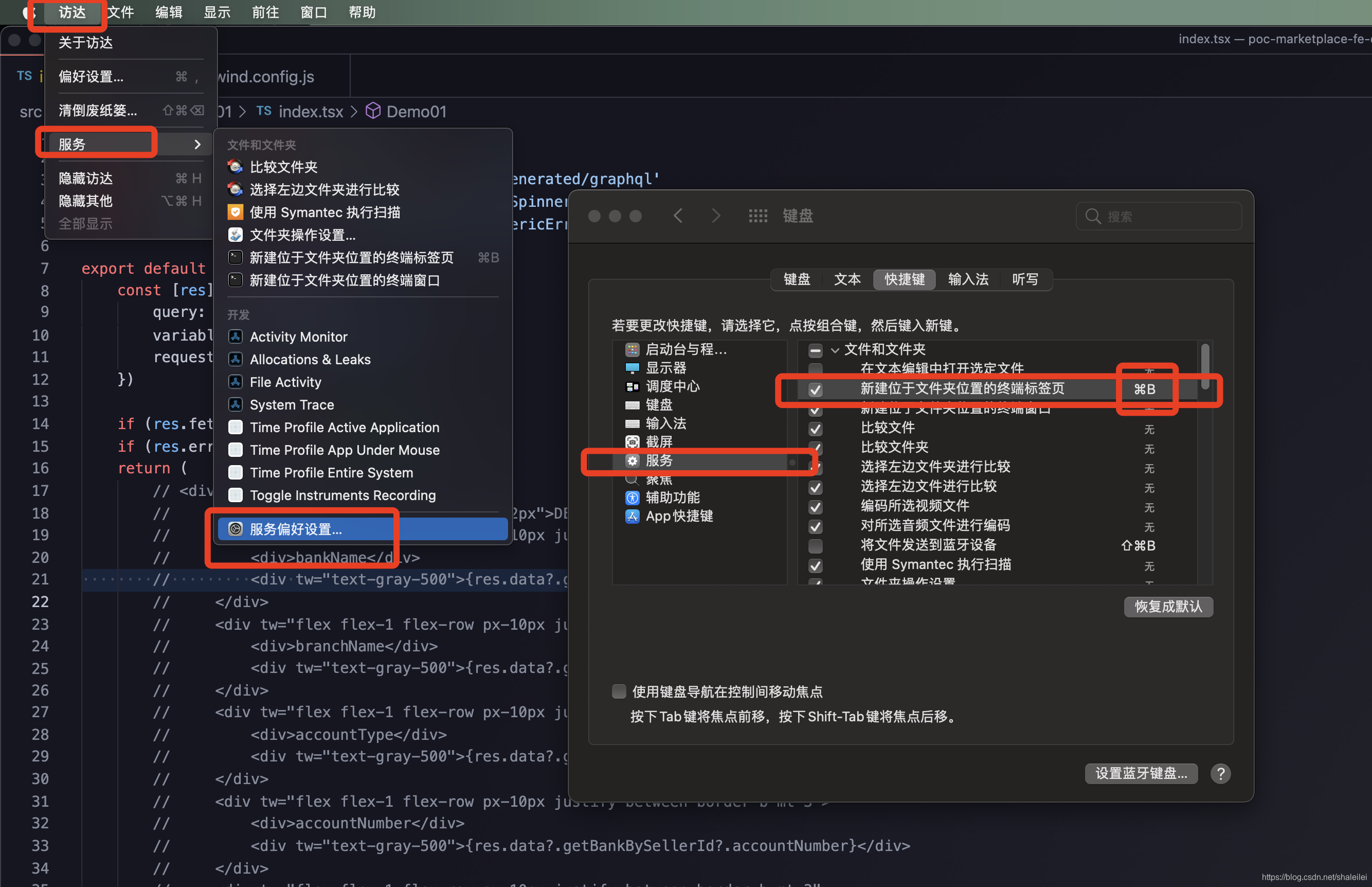Image resolution: width=1372 pixels, height=887 pixels.
Task: Uncheck the 比较文件 checkbox
Action: coord(815,429)
